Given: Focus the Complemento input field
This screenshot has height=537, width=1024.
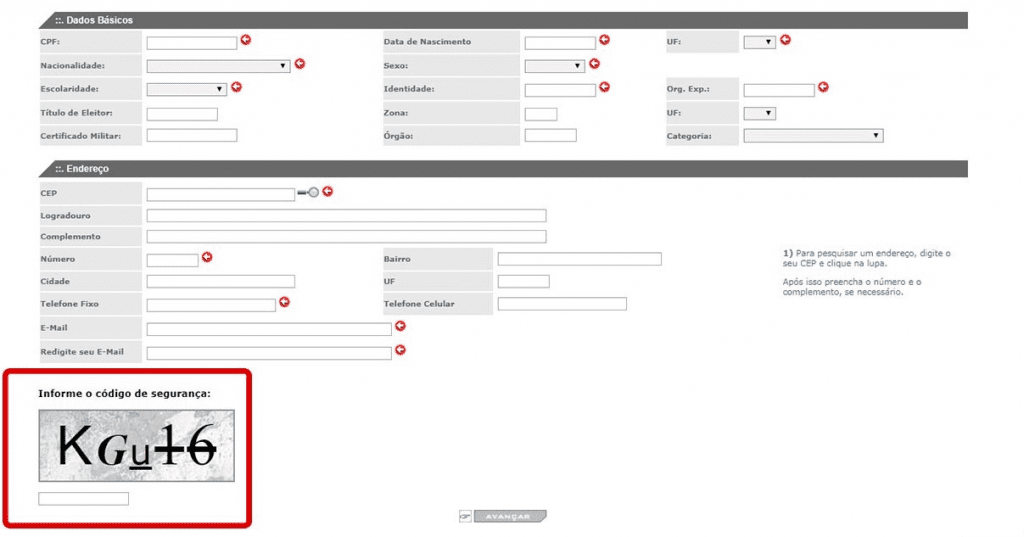Looking at the screenshot, I should 346,236.
